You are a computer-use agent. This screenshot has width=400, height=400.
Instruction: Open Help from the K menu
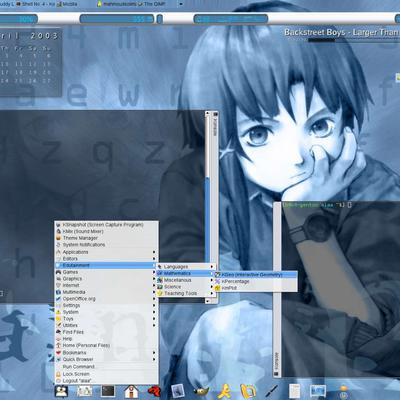106,339
